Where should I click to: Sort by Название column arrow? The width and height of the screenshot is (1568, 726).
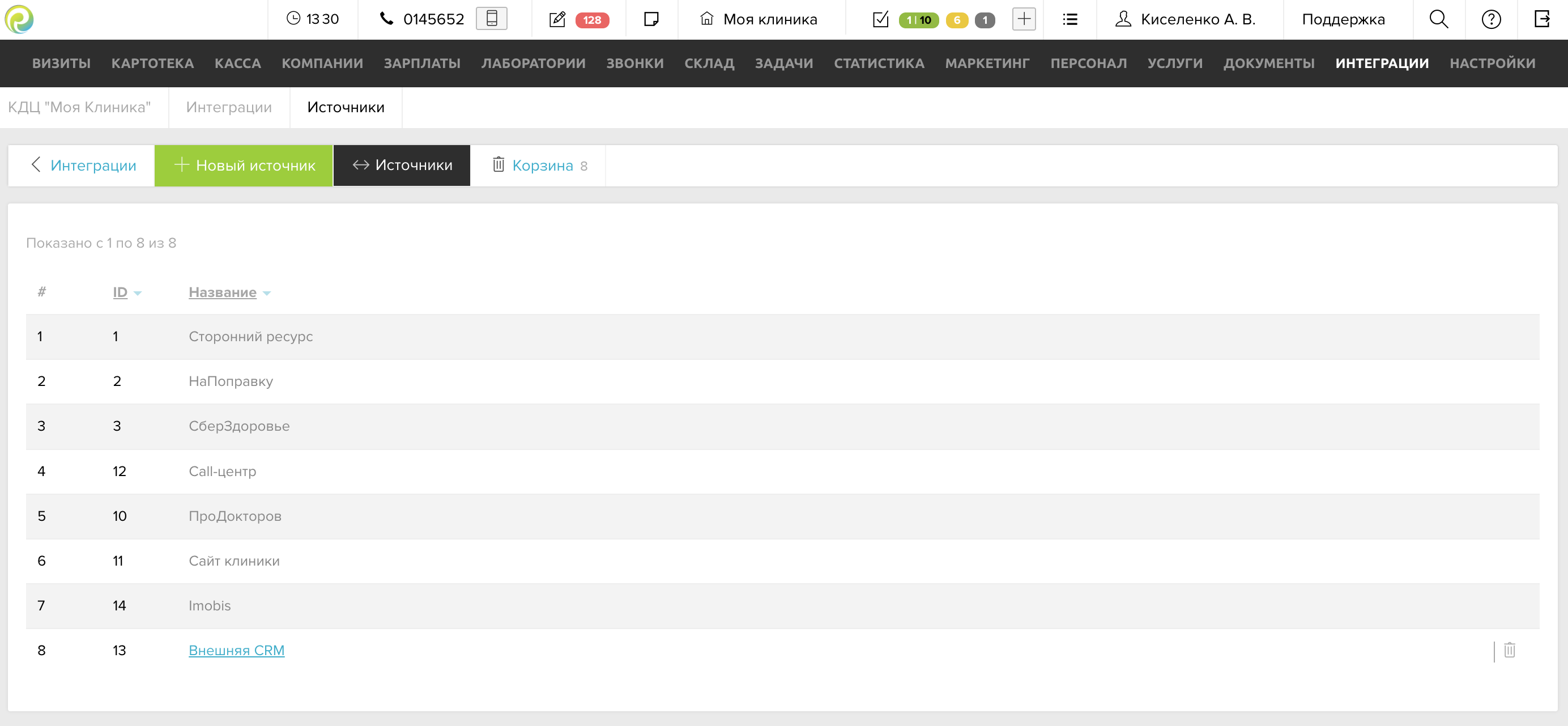pos(267,294)
